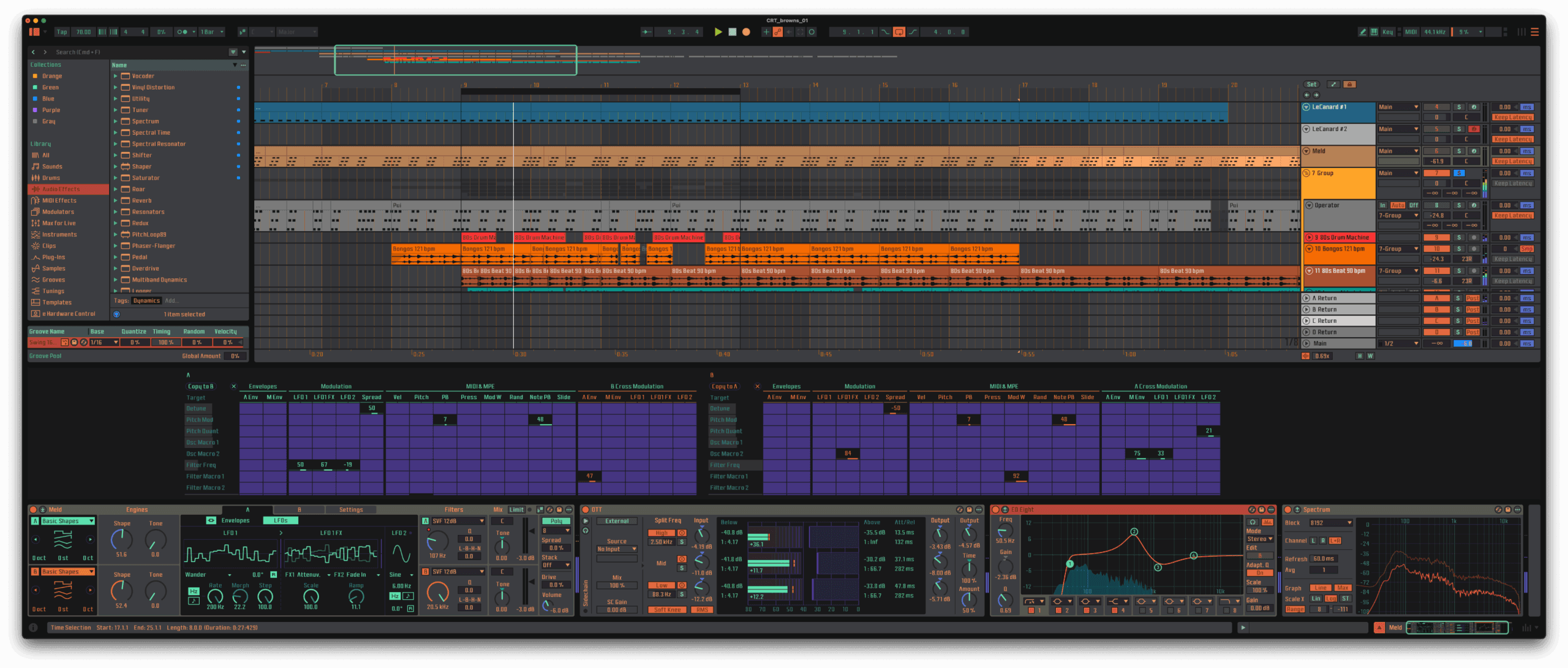
Task: Open OTT Source No Input dropdown
Action: [617, 549]
